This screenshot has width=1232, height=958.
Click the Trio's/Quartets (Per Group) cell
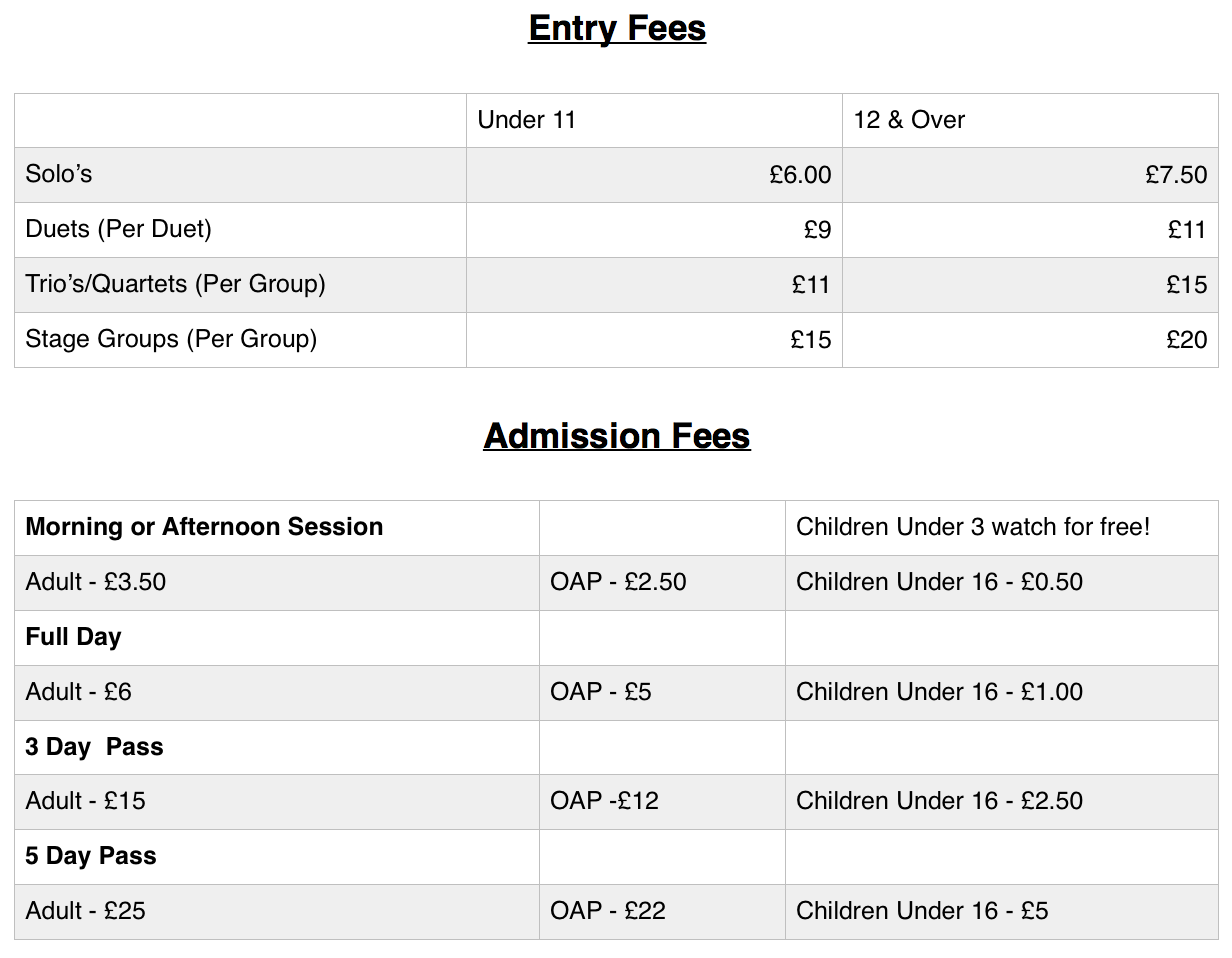click(241, 285)
